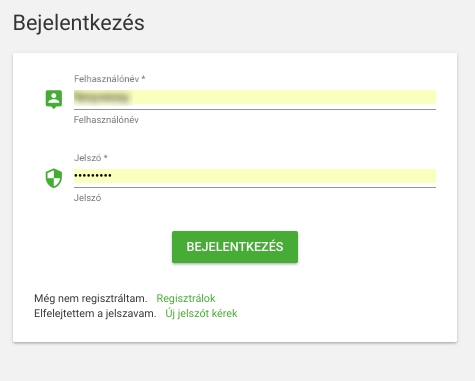Image resolution: width=475 pixels, height=381 pixels.
Task: Focus the Felhasználónév username input field
Action: coord(255,97)
